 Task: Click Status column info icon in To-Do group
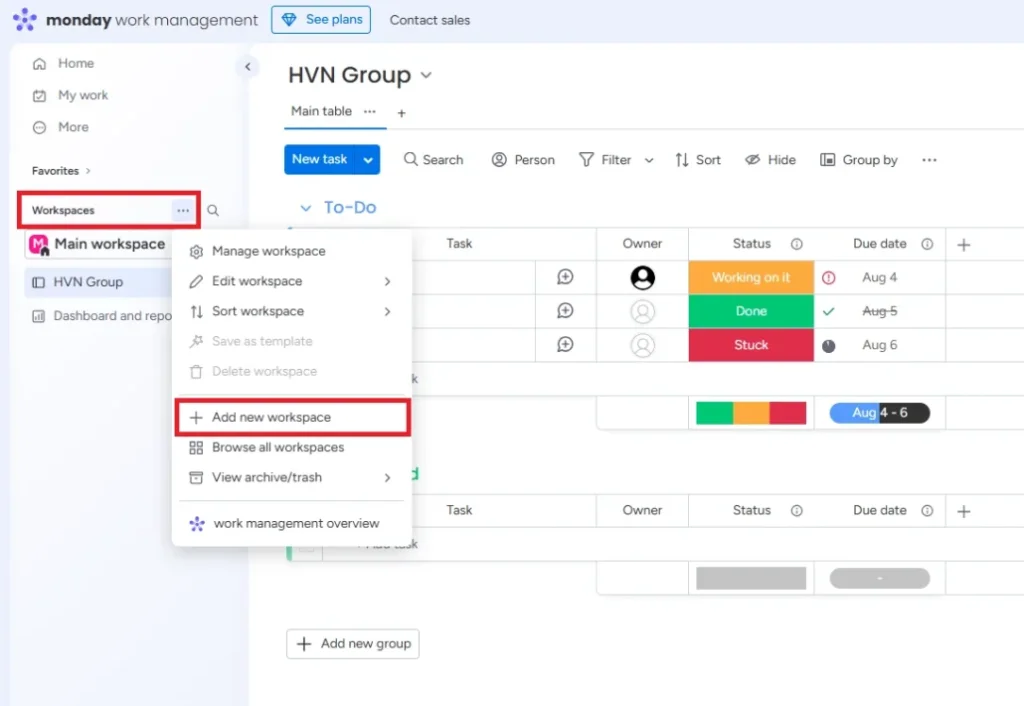point(797,244)
